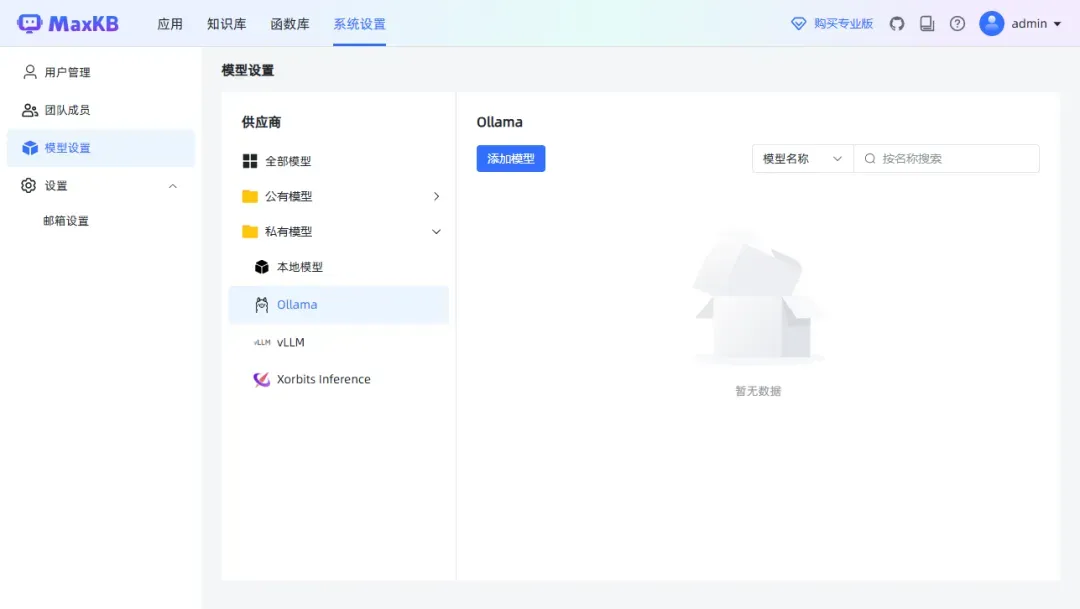Click the 设置 gear icon

28,185
